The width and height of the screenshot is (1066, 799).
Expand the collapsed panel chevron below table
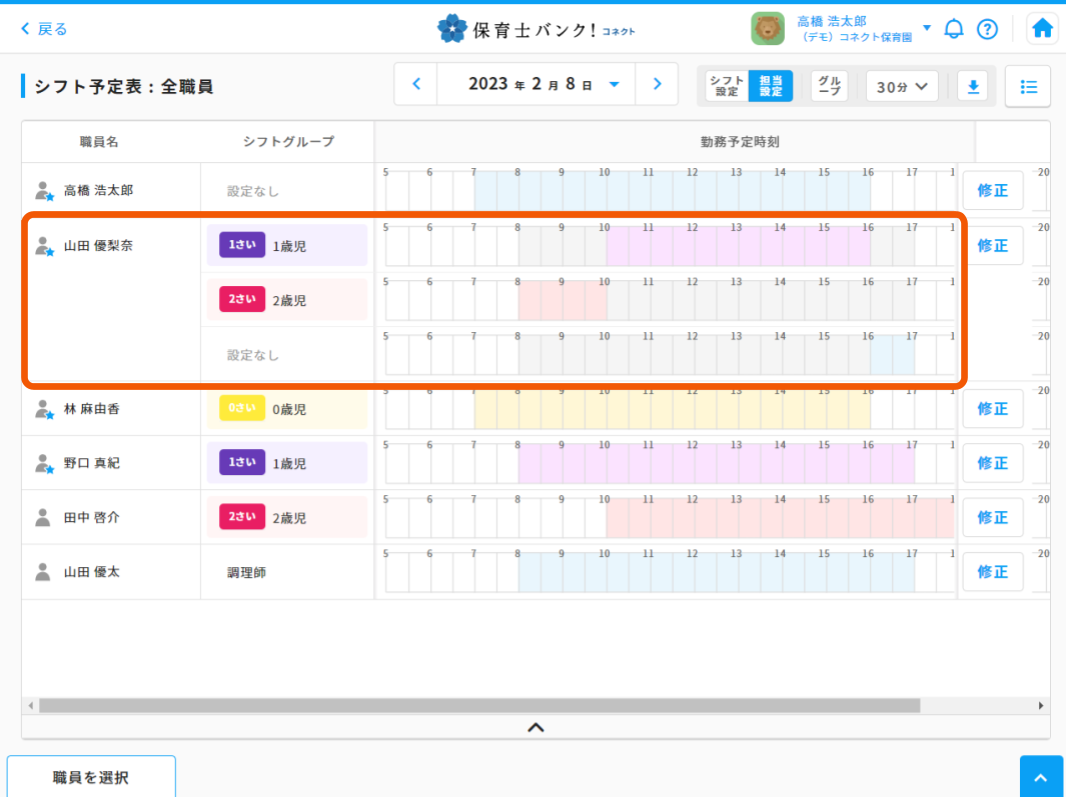pos(536,727)
